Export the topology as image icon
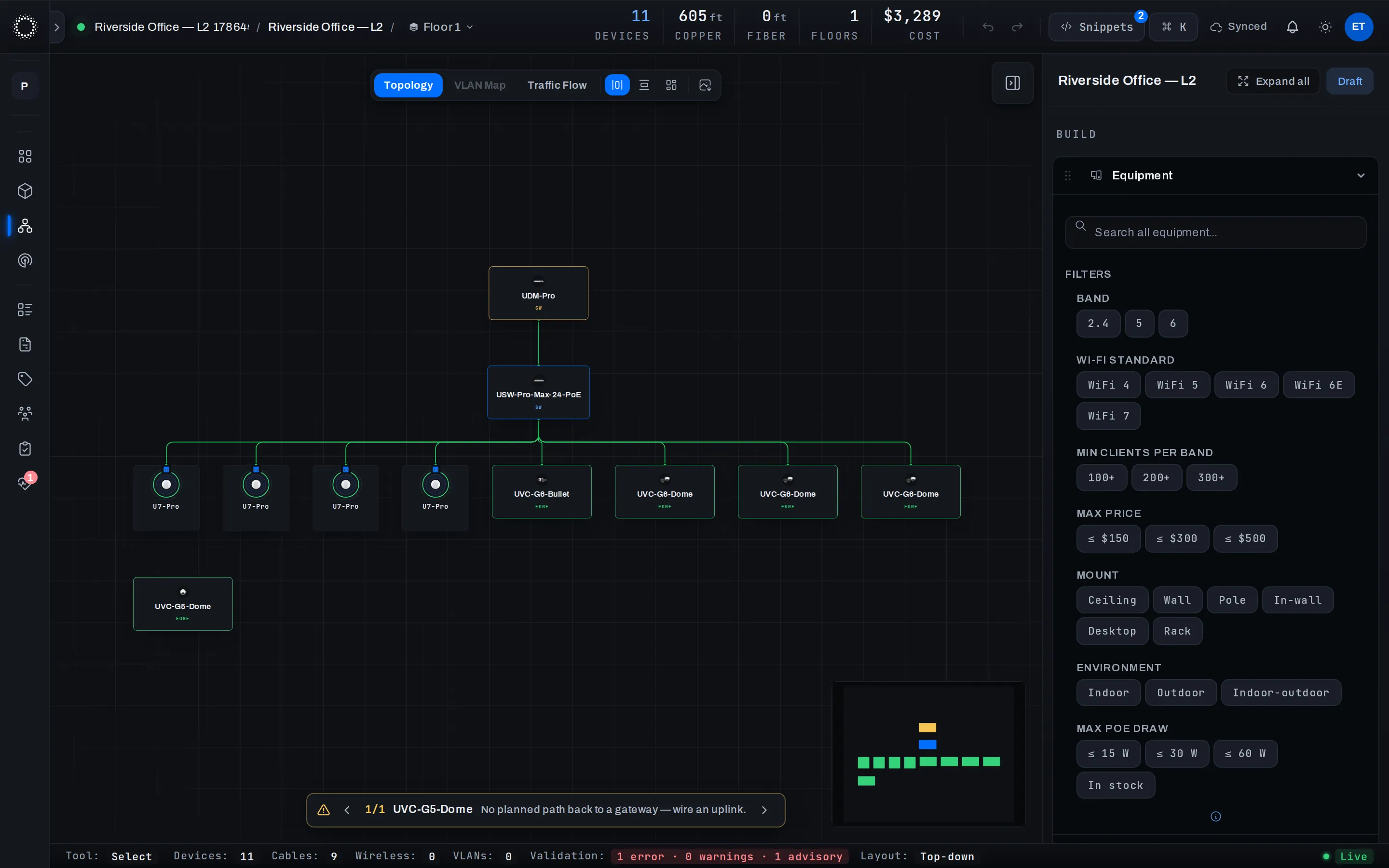 click(x=705, y=85)
